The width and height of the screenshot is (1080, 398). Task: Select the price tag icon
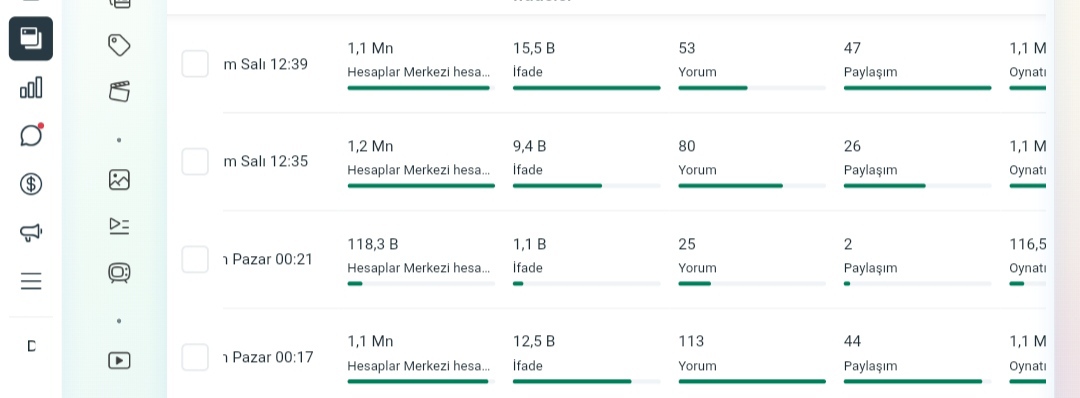[119, 45]
